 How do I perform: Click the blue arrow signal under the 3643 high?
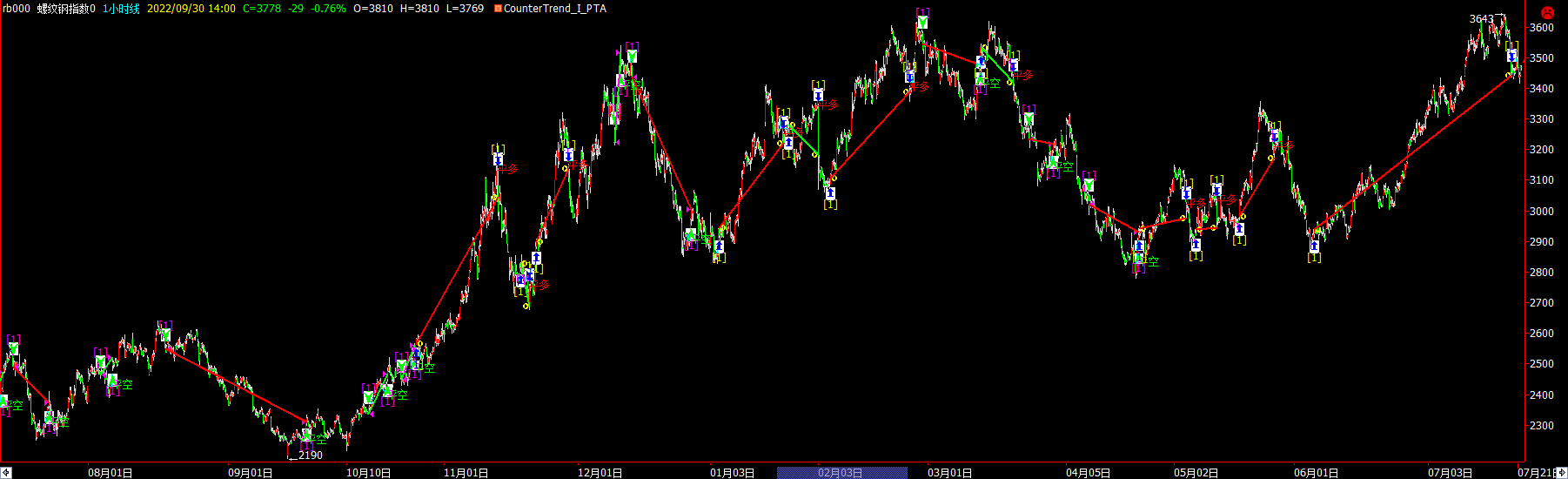pyautogui.click(x=1511, y=56)
